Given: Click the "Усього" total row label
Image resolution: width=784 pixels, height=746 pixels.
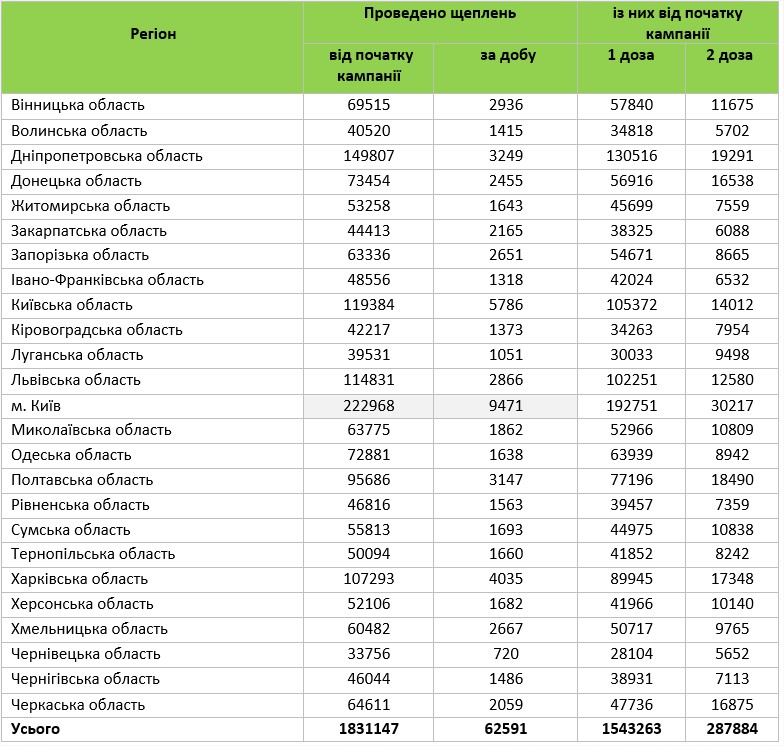Looking at the screenshot, I should 35,729.
